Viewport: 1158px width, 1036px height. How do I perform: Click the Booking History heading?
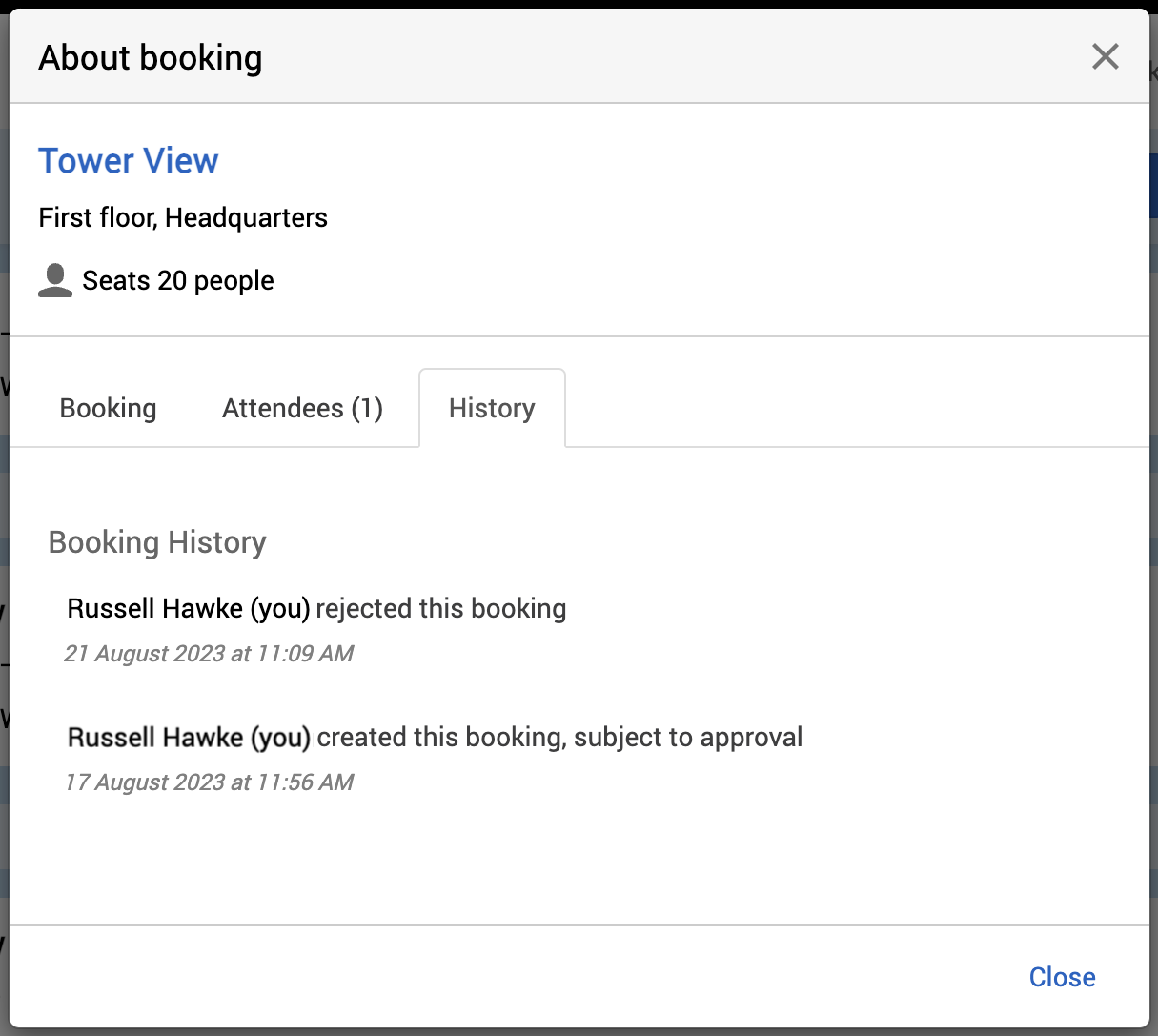[x=157, y=542]
